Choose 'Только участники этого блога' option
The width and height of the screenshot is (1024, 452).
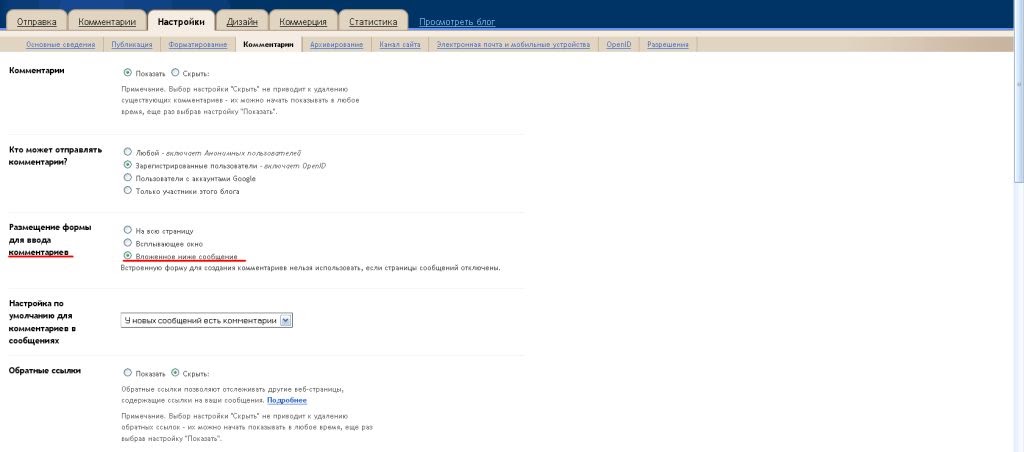127,191
